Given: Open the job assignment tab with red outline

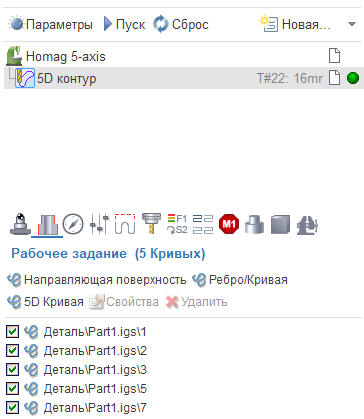Looking at the screenshot, I should pyautogui.click(x=47, y=225).
